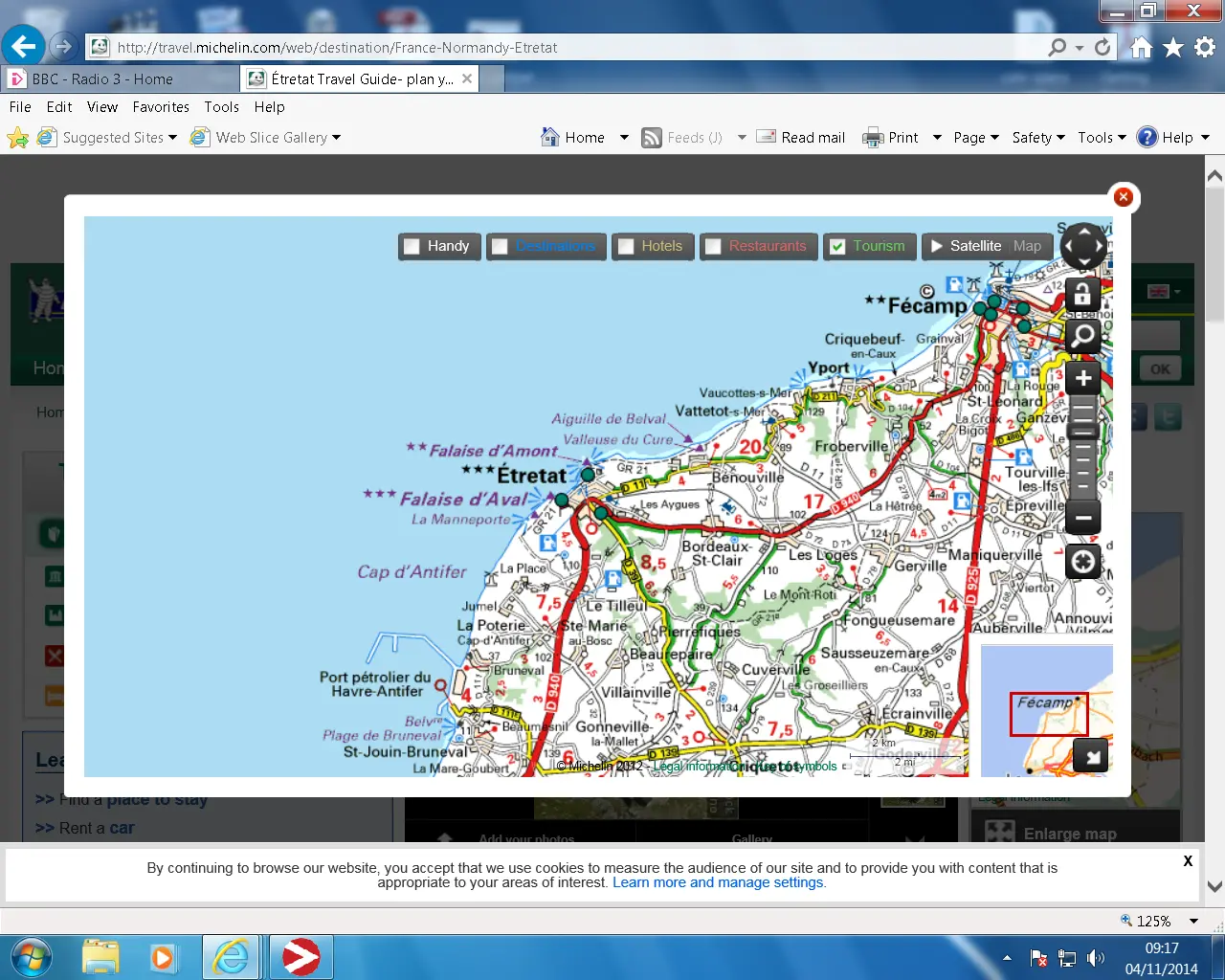Switch to the plain Map view
Viewport: 1225px width, 980px height.
1027,246
